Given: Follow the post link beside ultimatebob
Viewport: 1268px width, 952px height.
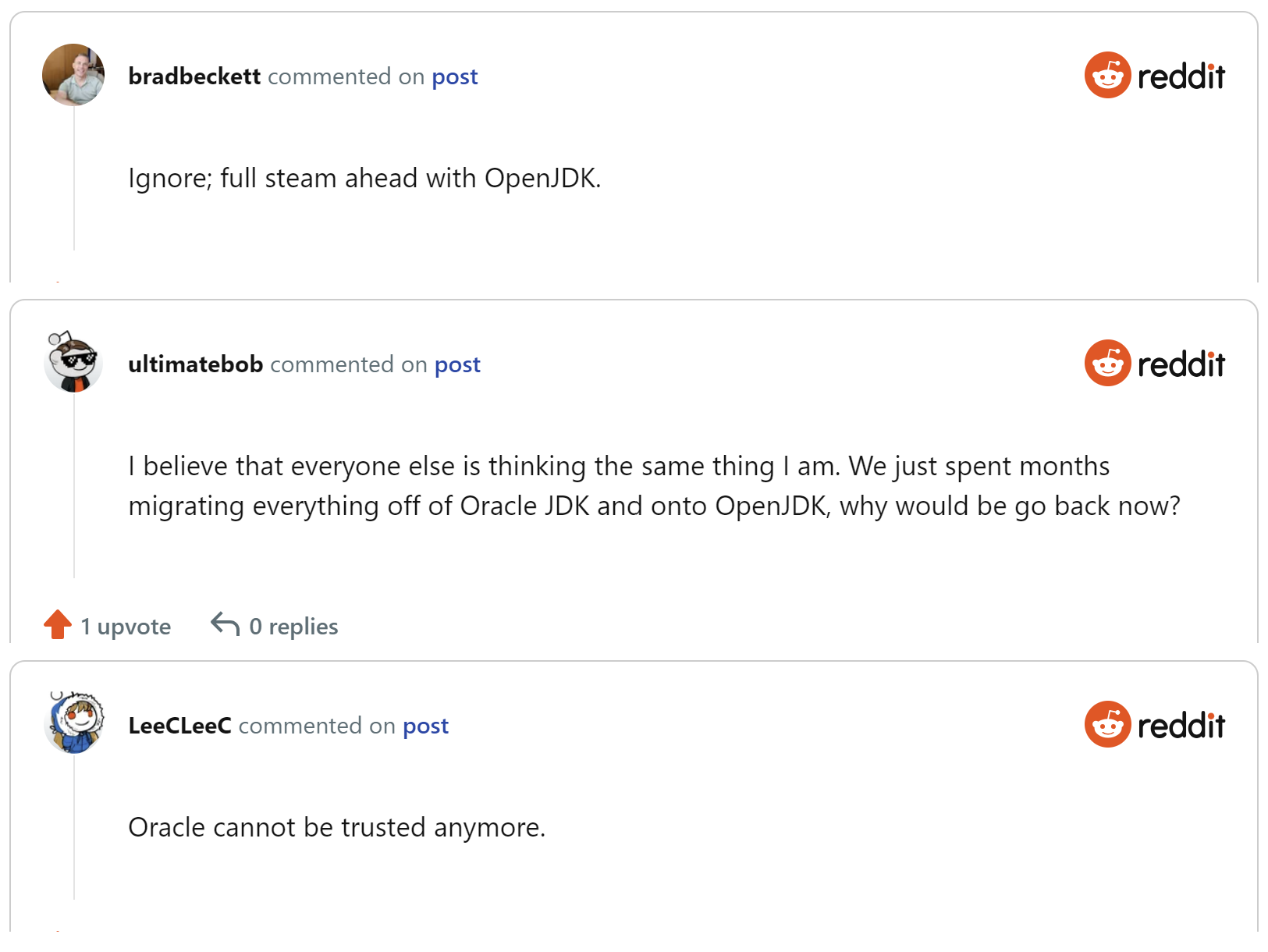Looking at the screenshot, I should pos(457,364).
